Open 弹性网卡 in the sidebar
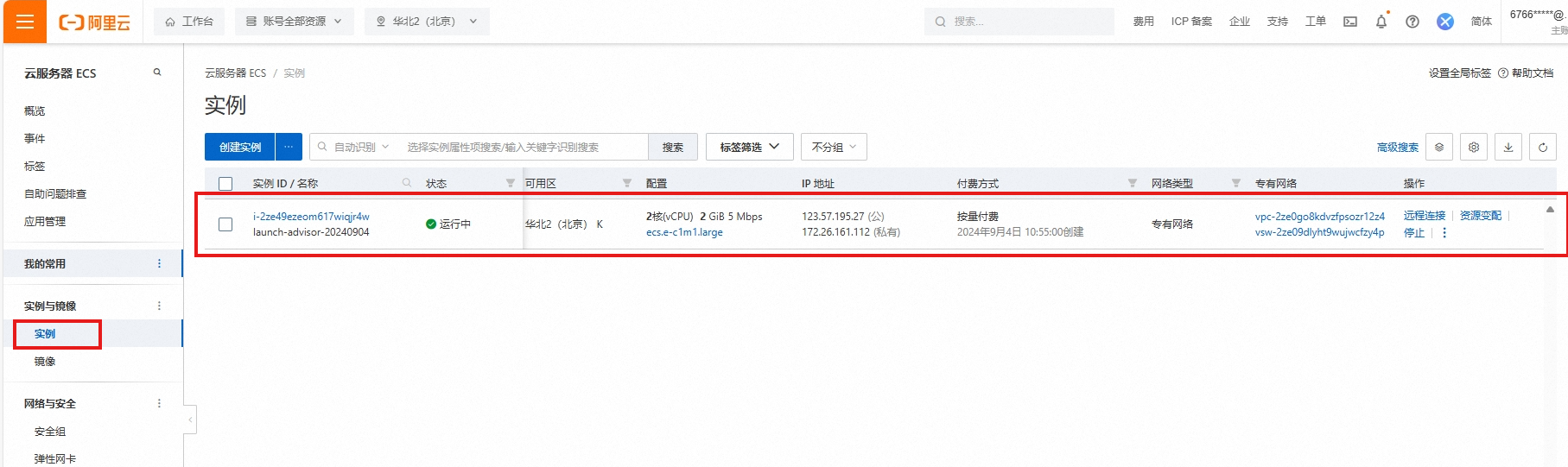 coord(55,458)
